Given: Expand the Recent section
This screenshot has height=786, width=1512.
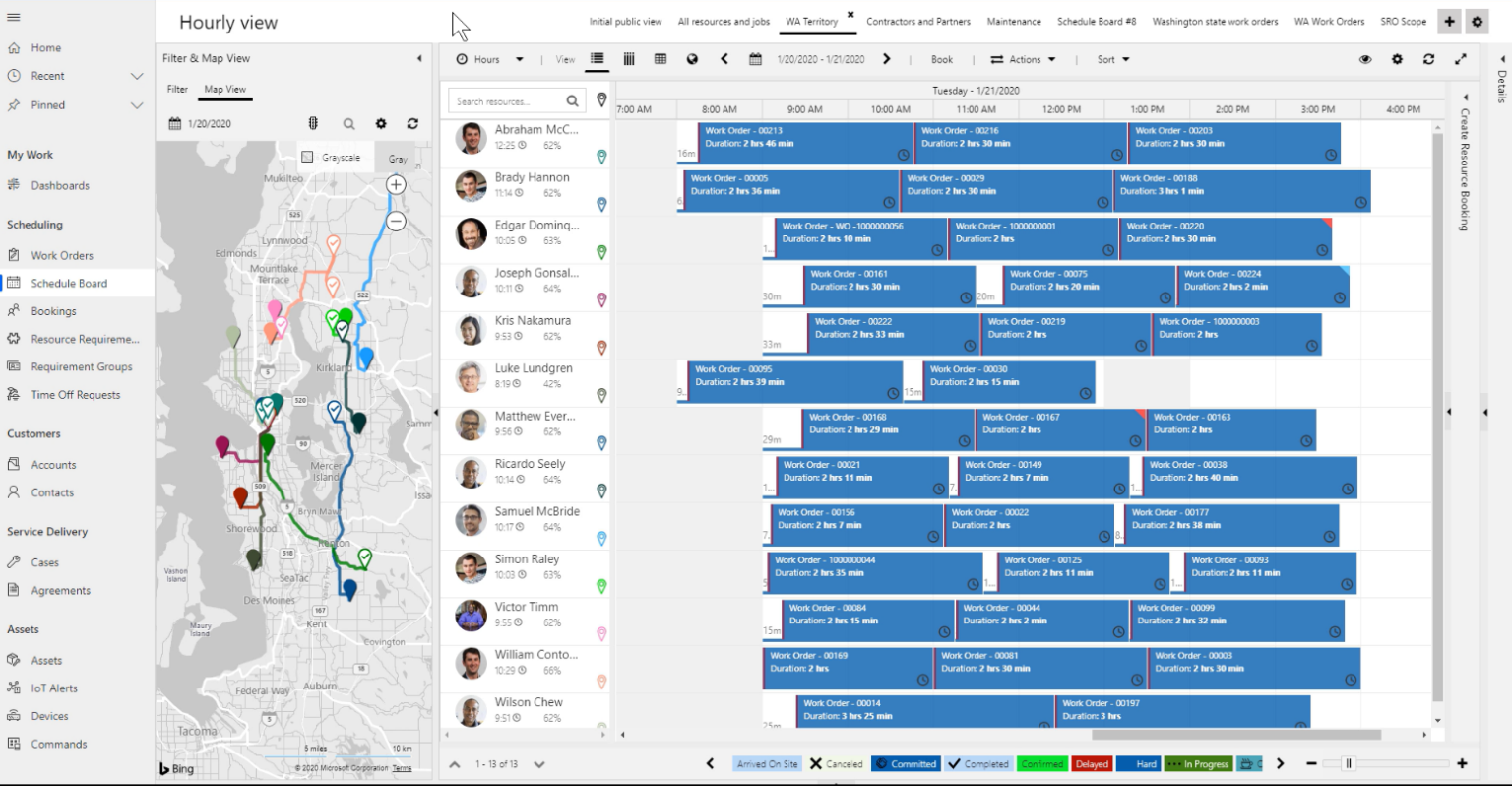Looking at the screenshot, I should (x=137, y=76).
